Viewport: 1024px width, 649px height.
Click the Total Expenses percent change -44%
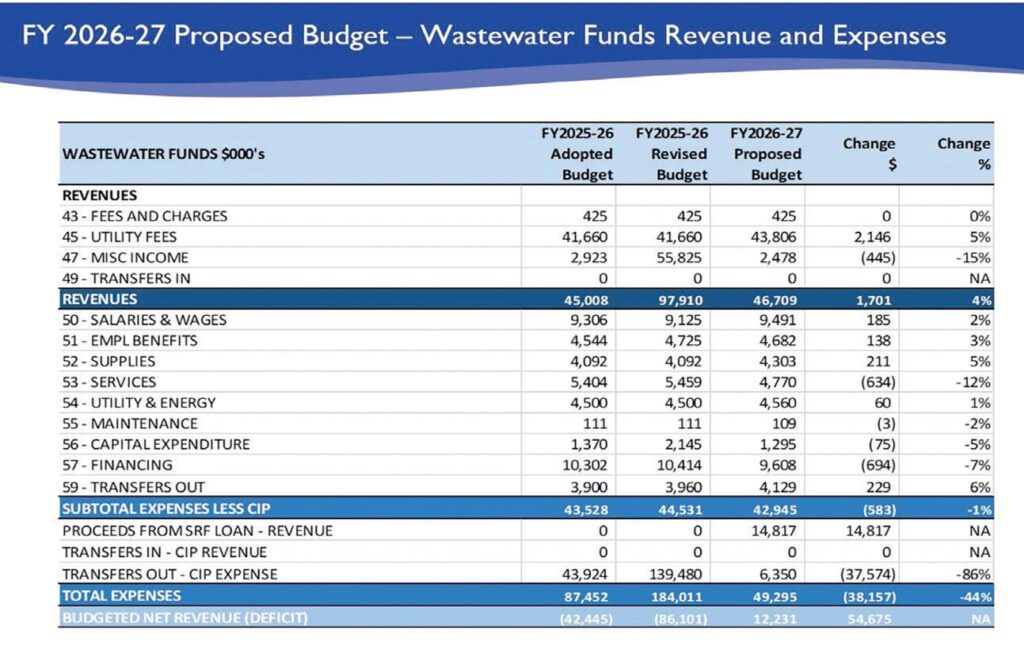(976, 597)
